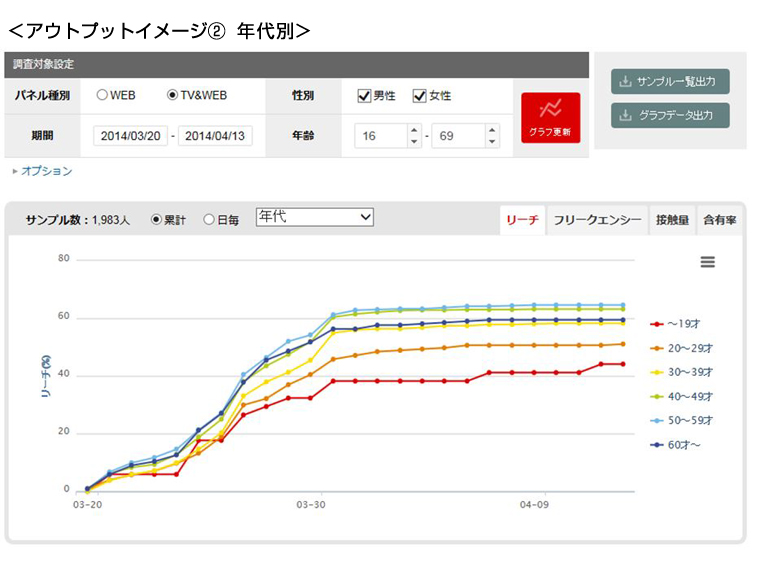
Task: Click the red graph update icon button
Action: 549,117
